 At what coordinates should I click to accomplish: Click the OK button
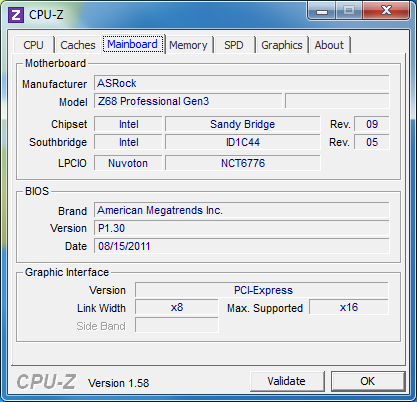[x=368, y=381]
